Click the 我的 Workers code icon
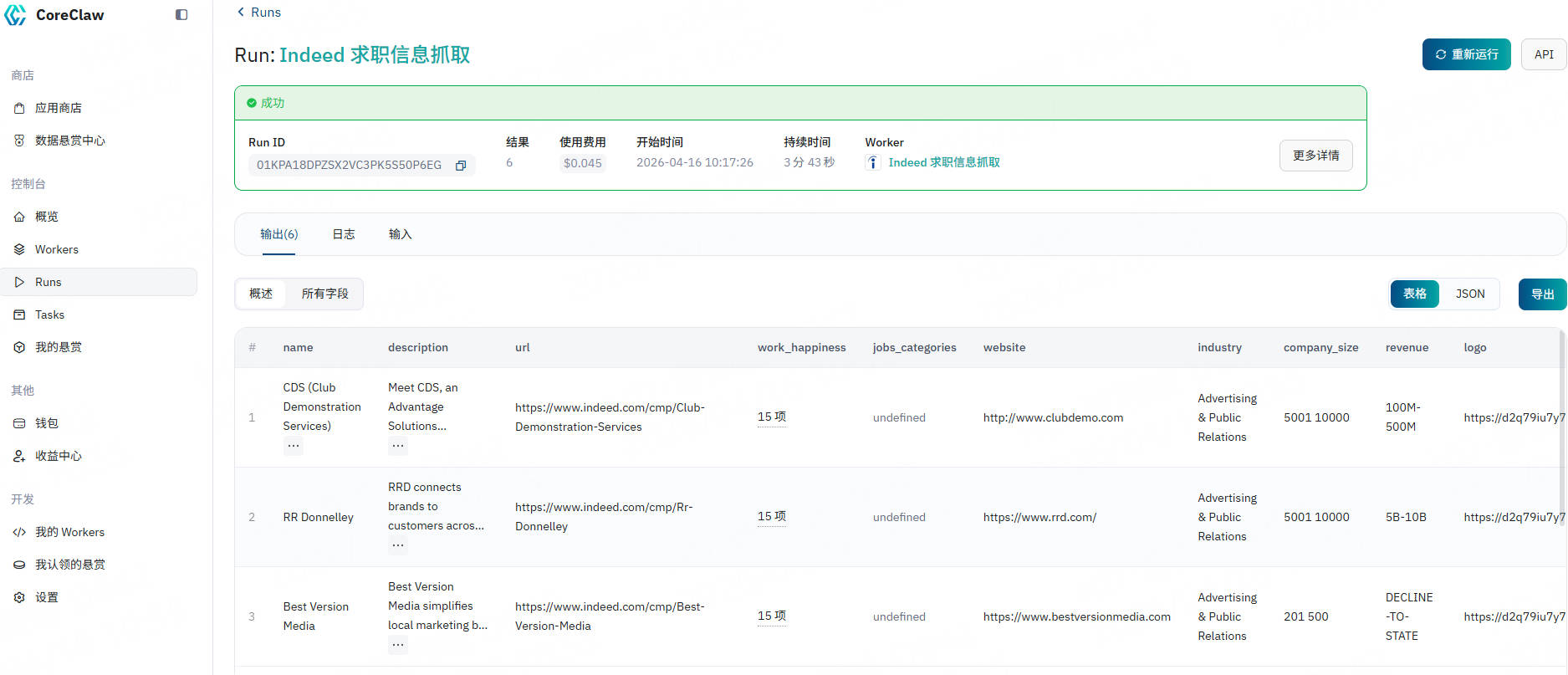Viewport: 1568px width, 675px height. (19, 532)
